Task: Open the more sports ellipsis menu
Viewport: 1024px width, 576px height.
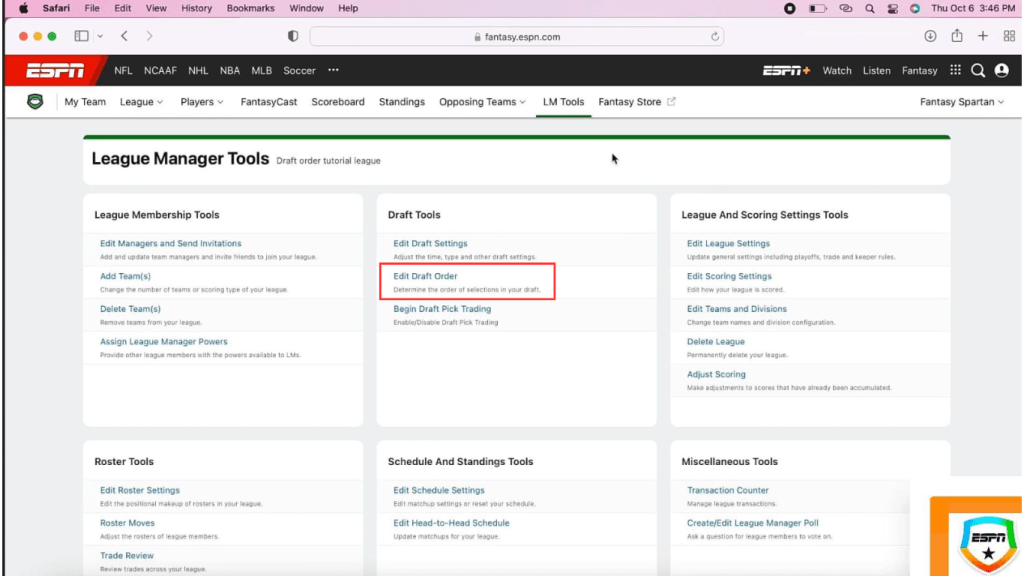Action: click(334, 70)
